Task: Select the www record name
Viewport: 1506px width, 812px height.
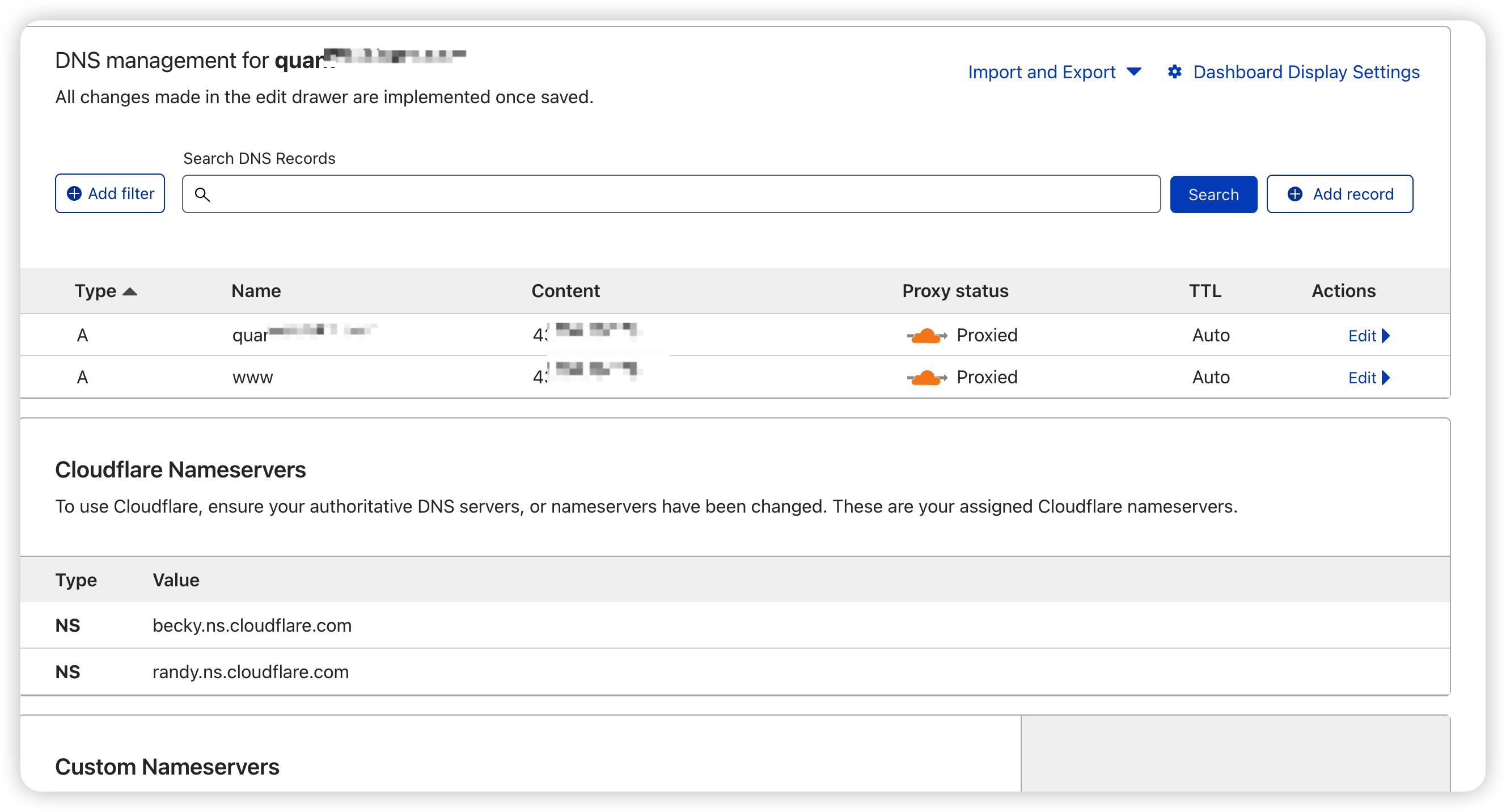Action: click(252, 378)
